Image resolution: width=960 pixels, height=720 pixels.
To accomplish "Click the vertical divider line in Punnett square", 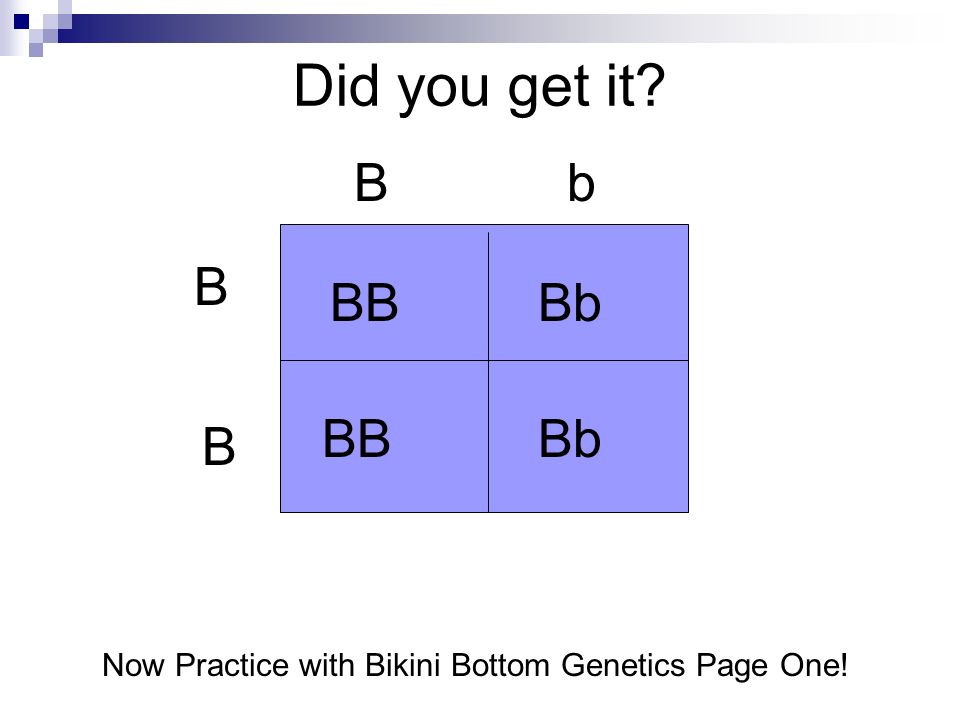I will [488, 372].
